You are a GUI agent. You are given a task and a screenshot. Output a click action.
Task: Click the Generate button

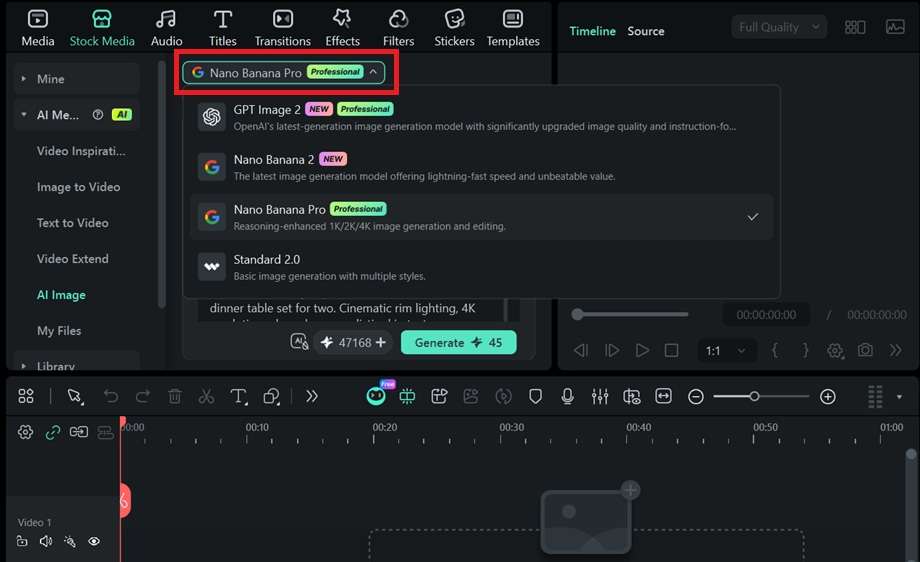458,343
